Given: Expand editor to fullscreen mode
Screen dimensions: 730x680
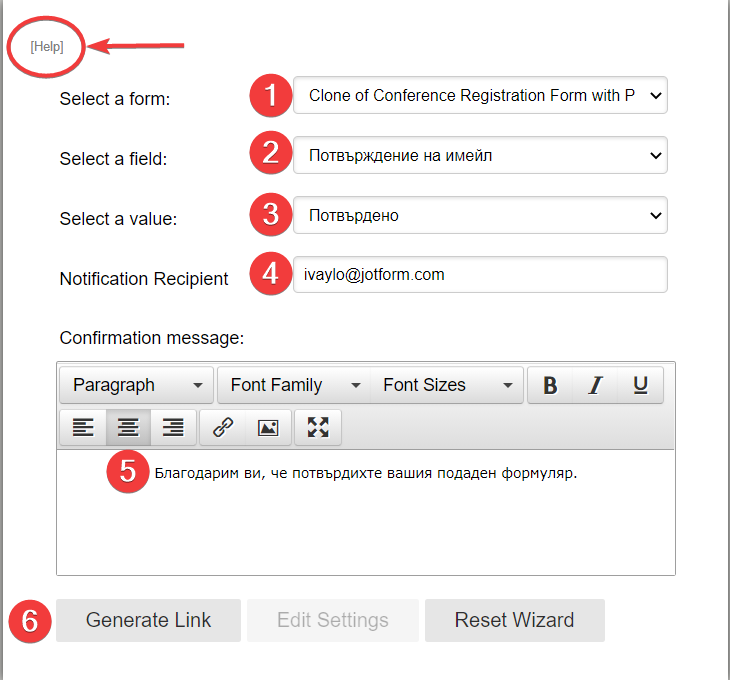Looking at the screenshot, I should pos(318,428).
